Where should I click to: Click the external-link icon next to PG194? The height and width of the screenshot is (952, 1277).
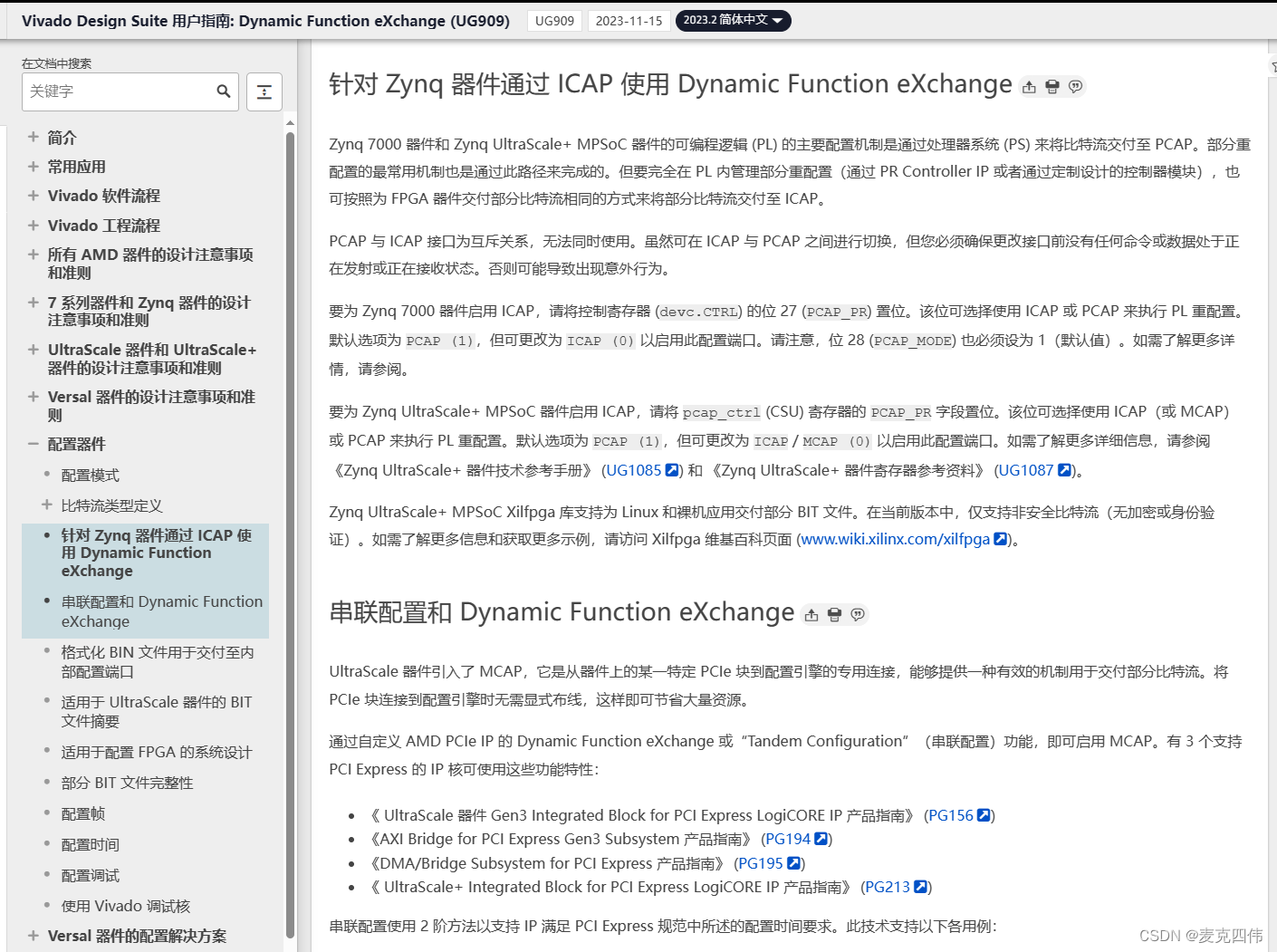[x=821, y=839]
